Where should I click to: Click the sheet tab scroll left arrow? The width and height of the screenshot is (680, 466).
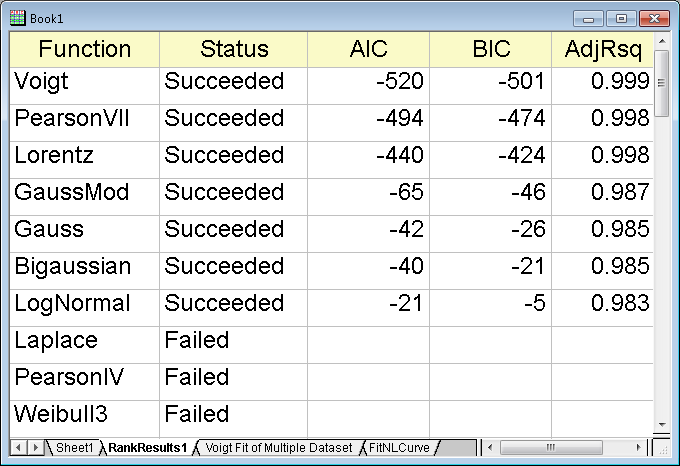click(x=18, y=447)
